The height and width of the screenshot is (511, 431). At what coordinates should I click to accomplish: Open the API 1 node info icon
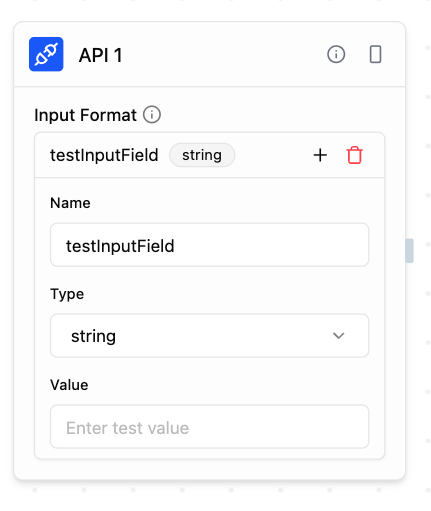336,54
